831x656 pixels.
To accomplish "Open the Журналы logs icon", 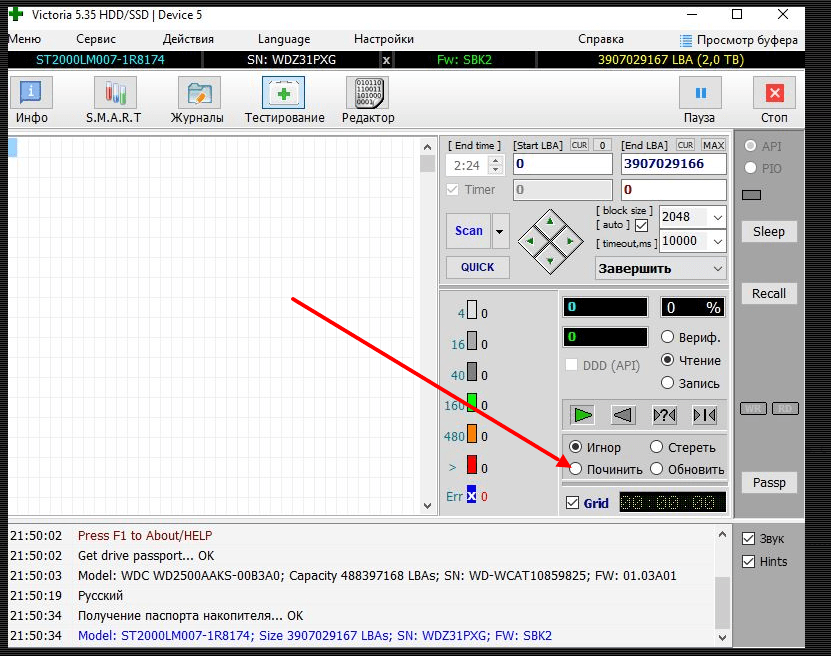I will tap(198, 93).
